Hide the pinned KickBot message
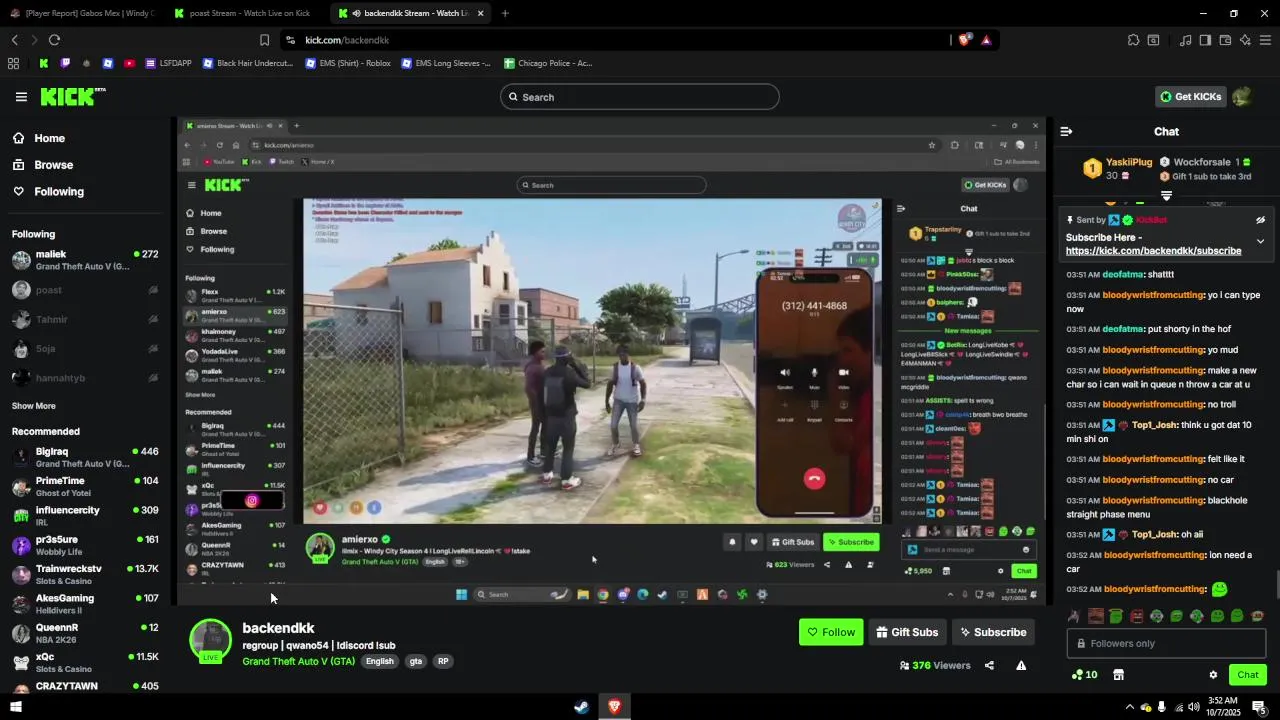Screen dimensions: 1280x720 pos(1260,220)
